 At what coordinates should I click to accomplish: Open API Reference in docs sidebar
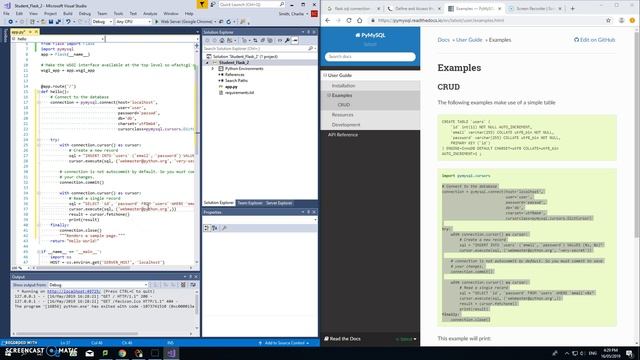pyautogui.click(x=343, y=135)
